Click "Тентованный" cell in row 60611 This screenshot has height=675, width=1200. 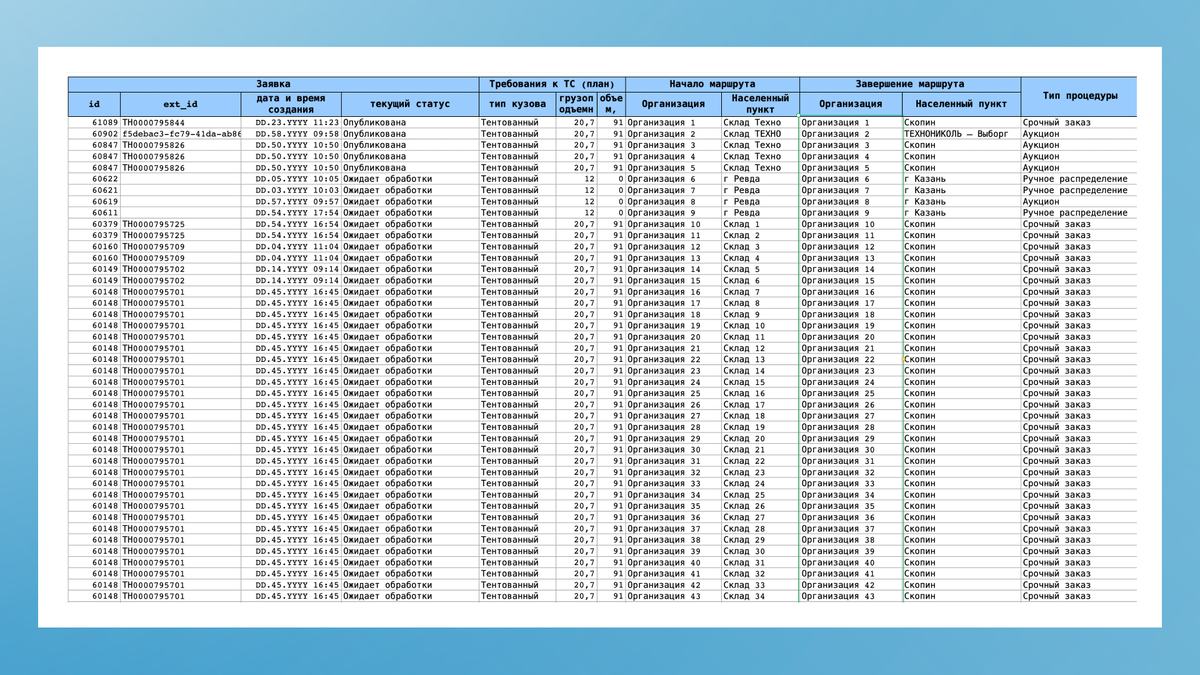coord(517,213)
